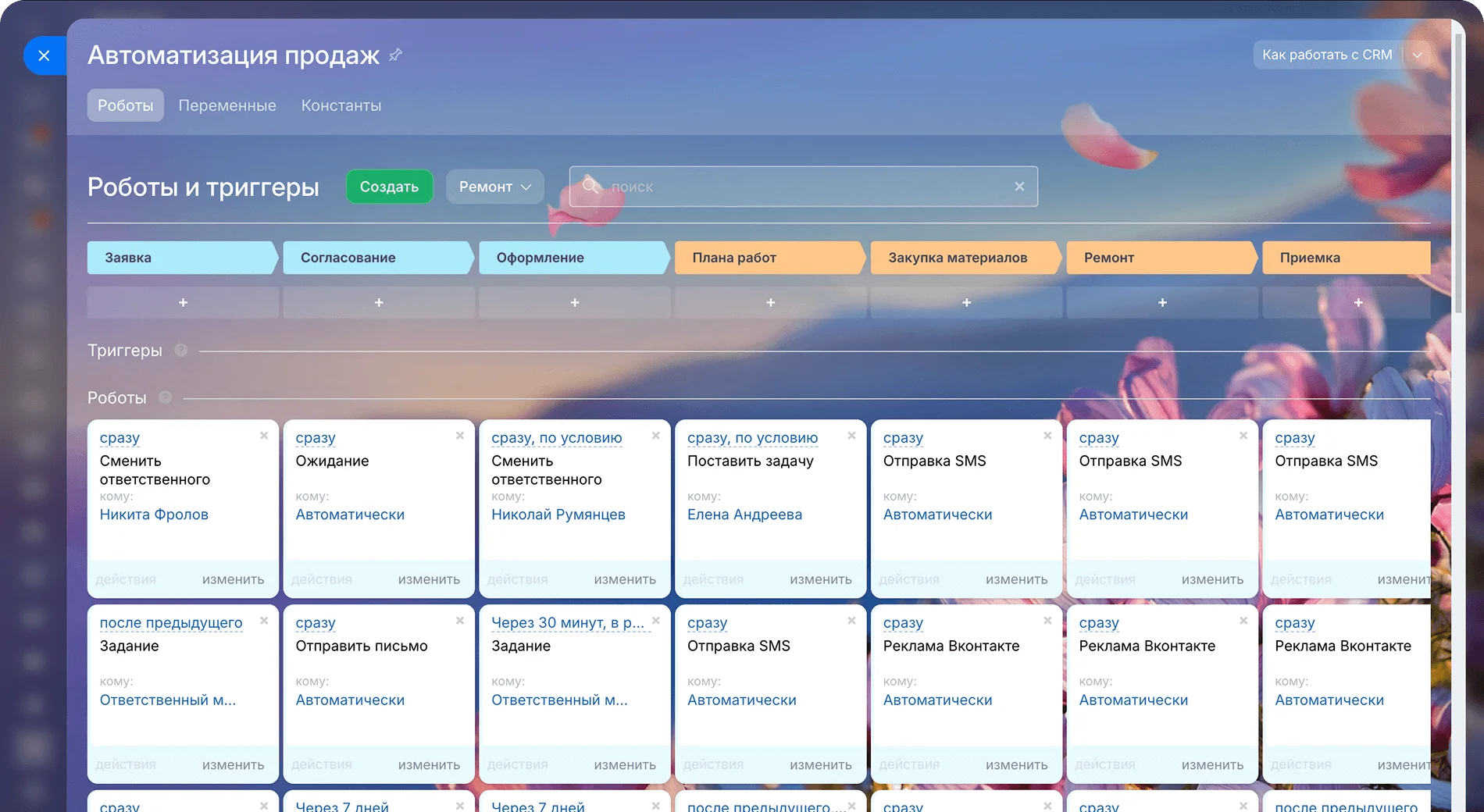Add a robot under the Ремонт stage
1484x812 pixels.
coord(1162,302)
